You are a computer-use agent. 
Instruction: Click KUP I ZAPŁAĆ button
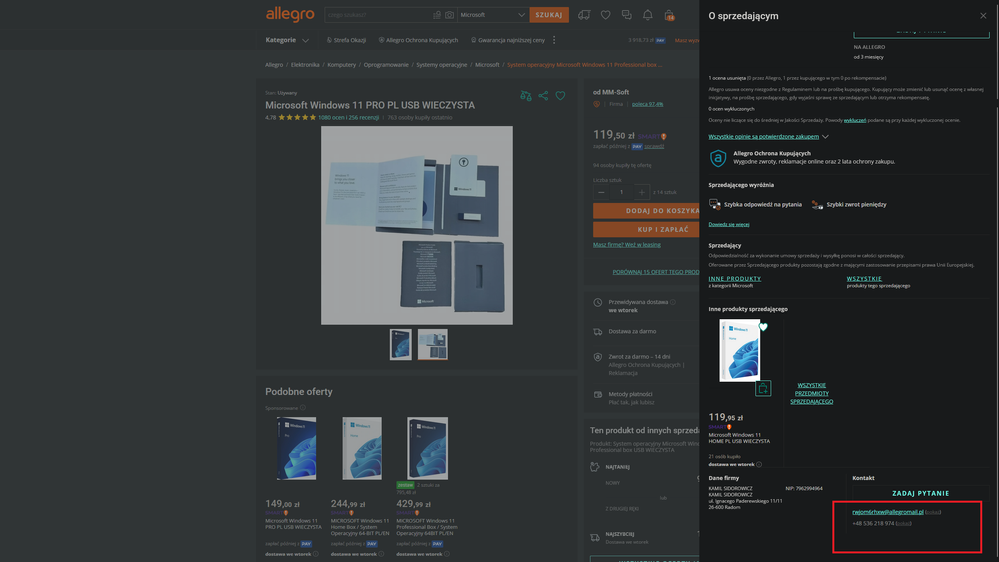646,229
